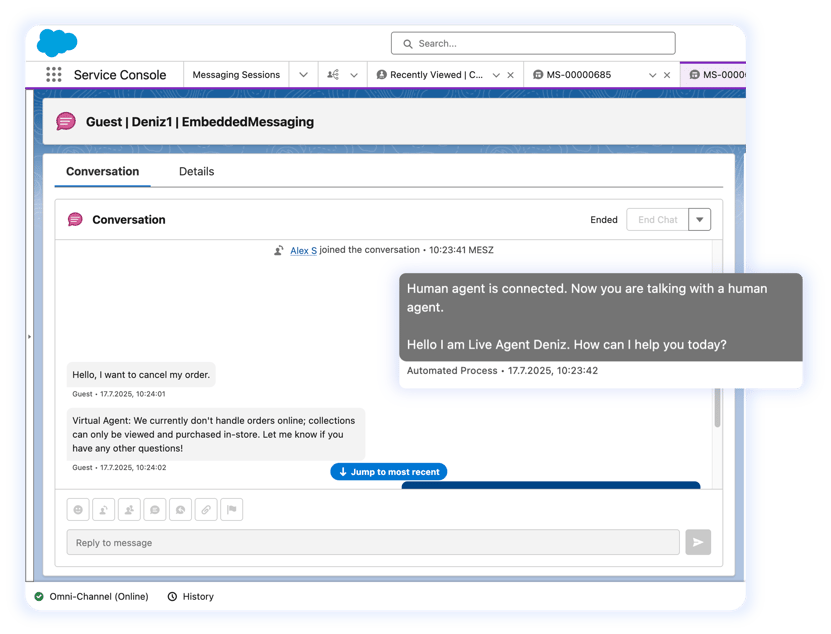Image resolution: width=831 pixels, height=634 pixels.
Task: Open the App Launcher grid icon
Action: click(54, 75)
